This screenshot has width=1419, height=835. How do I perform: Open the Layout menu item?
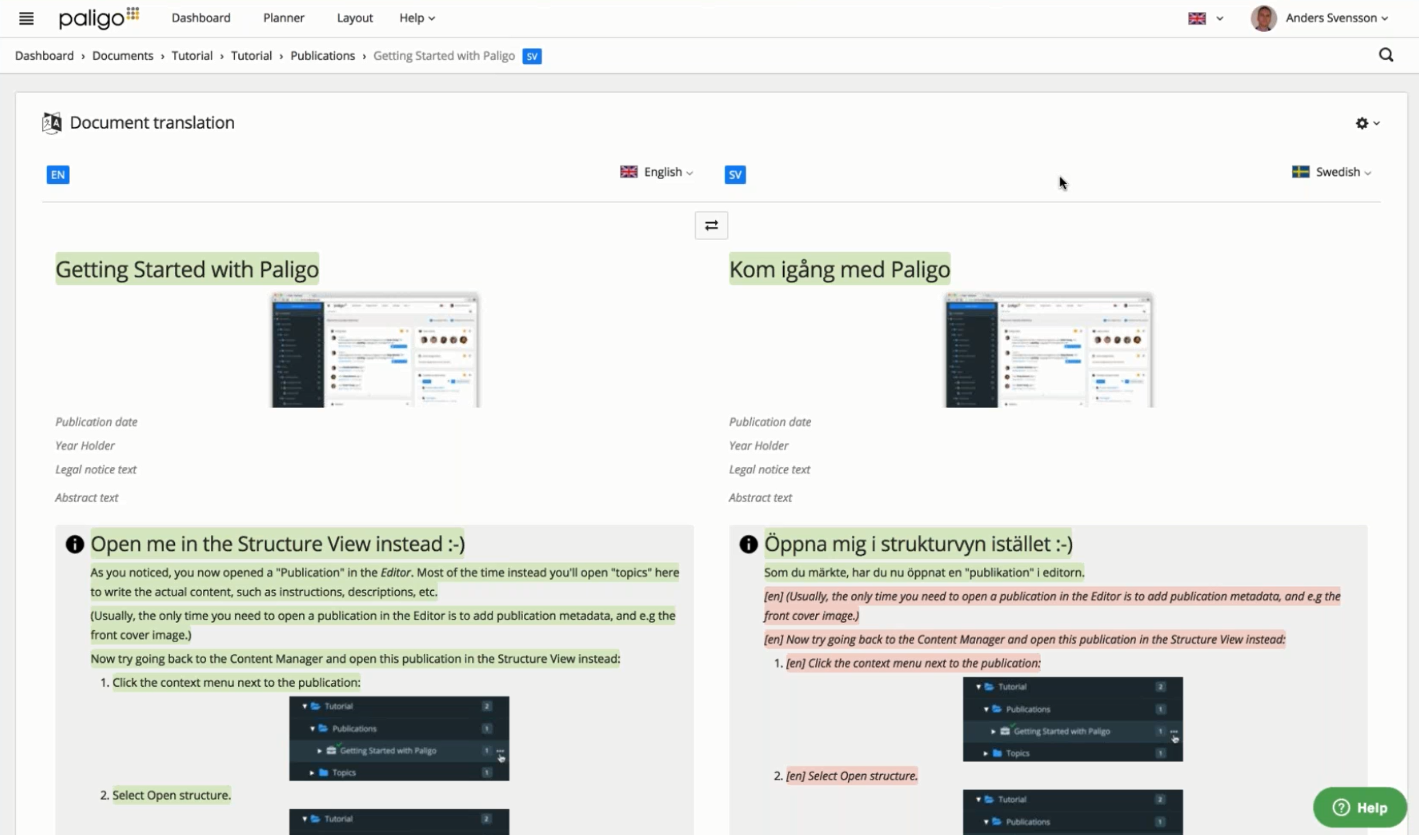(x=355, y=18)
